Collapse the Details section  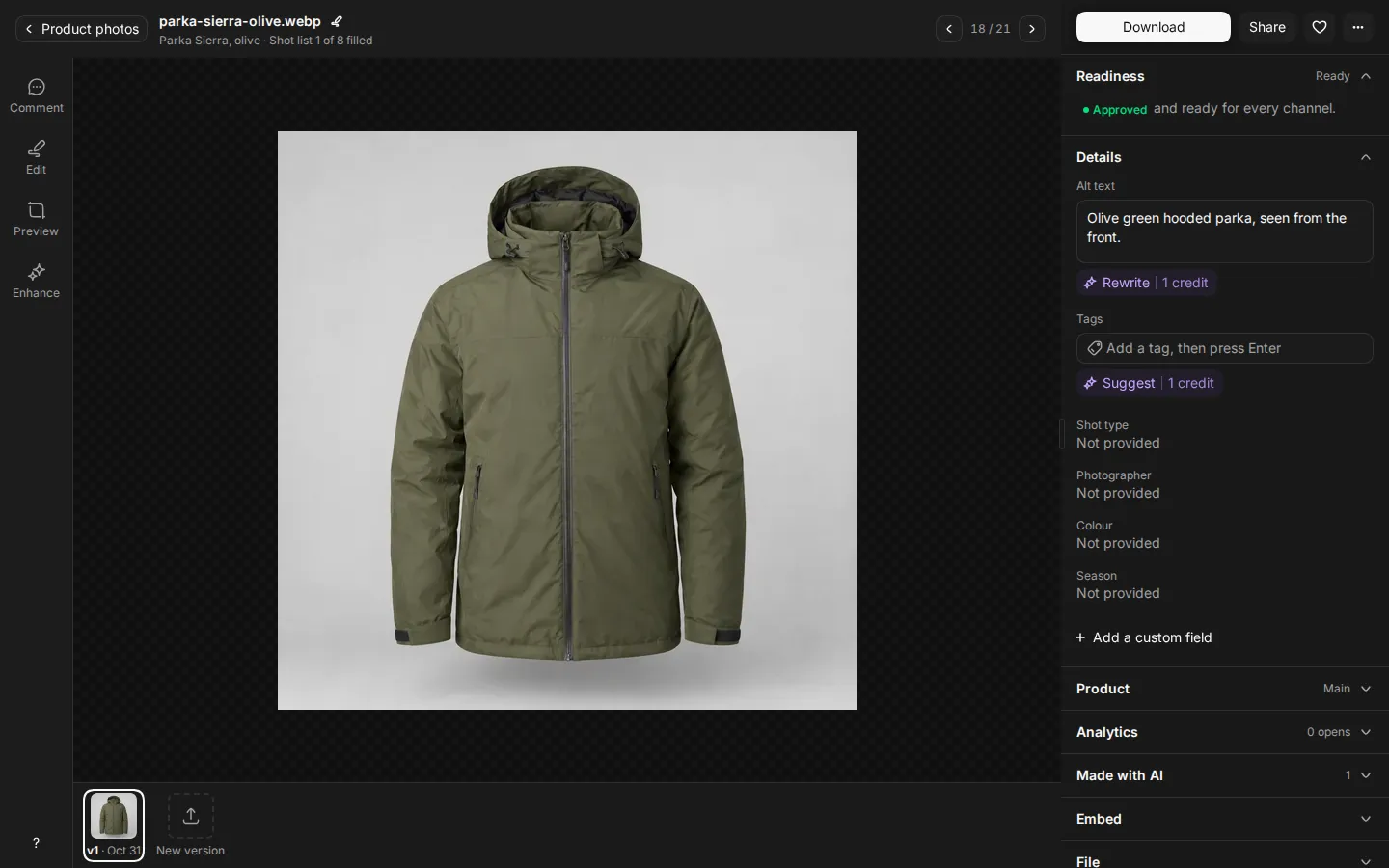point(1225,157)
